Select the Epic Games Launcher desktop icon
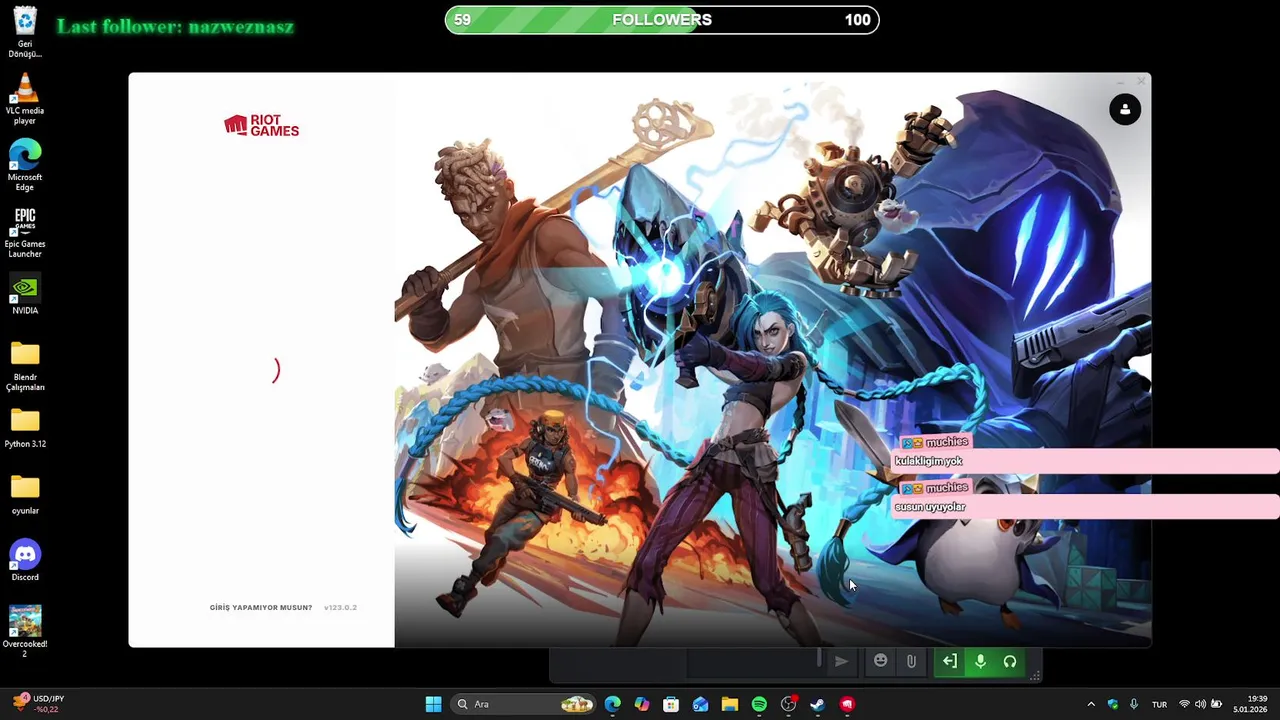This screenshot has height=720, width=1280. point(25,232)
